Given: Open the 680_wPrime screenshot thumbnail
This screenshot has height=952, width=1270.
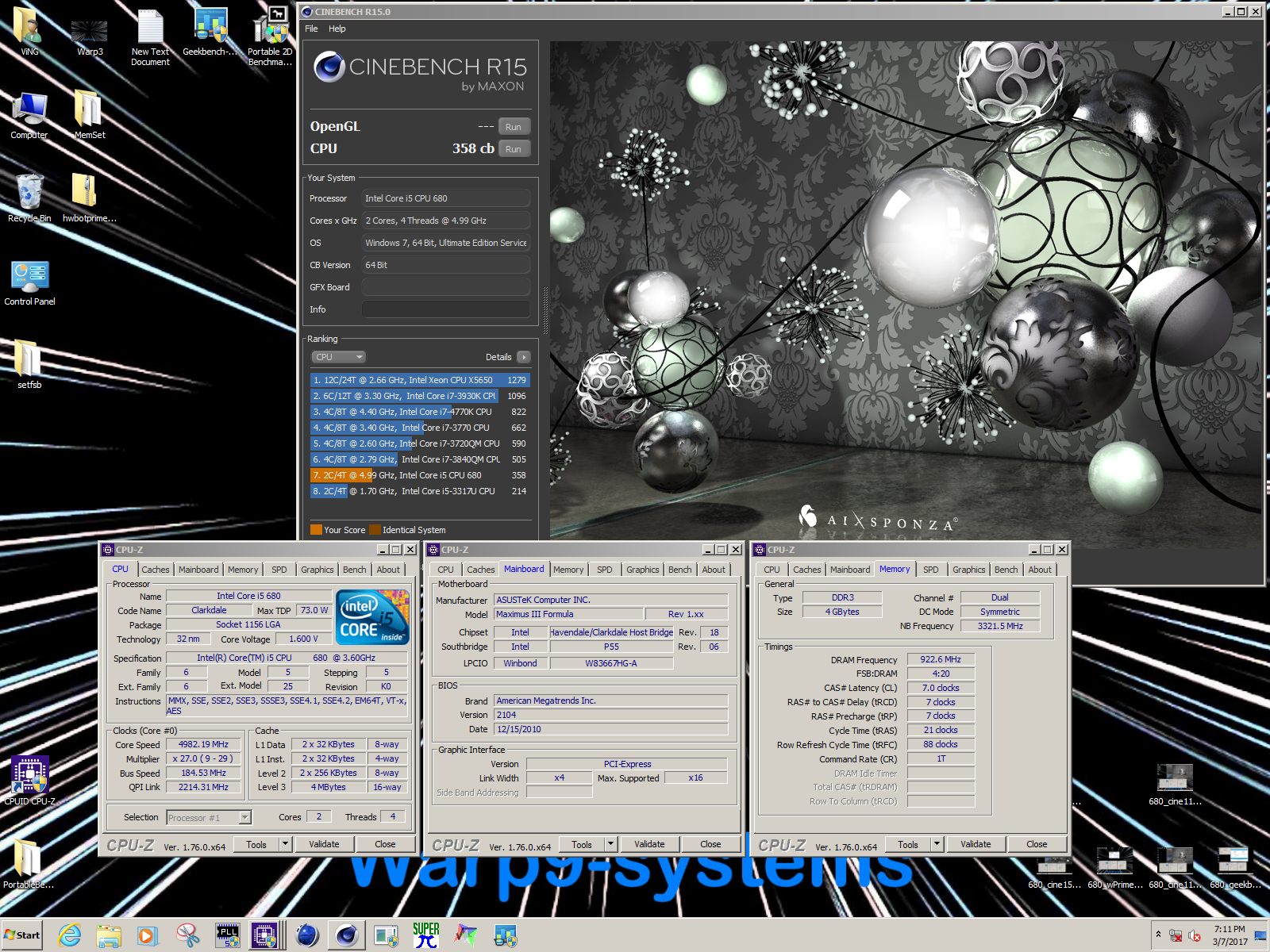Looking at the screenshot, I should click(1115, 868).
